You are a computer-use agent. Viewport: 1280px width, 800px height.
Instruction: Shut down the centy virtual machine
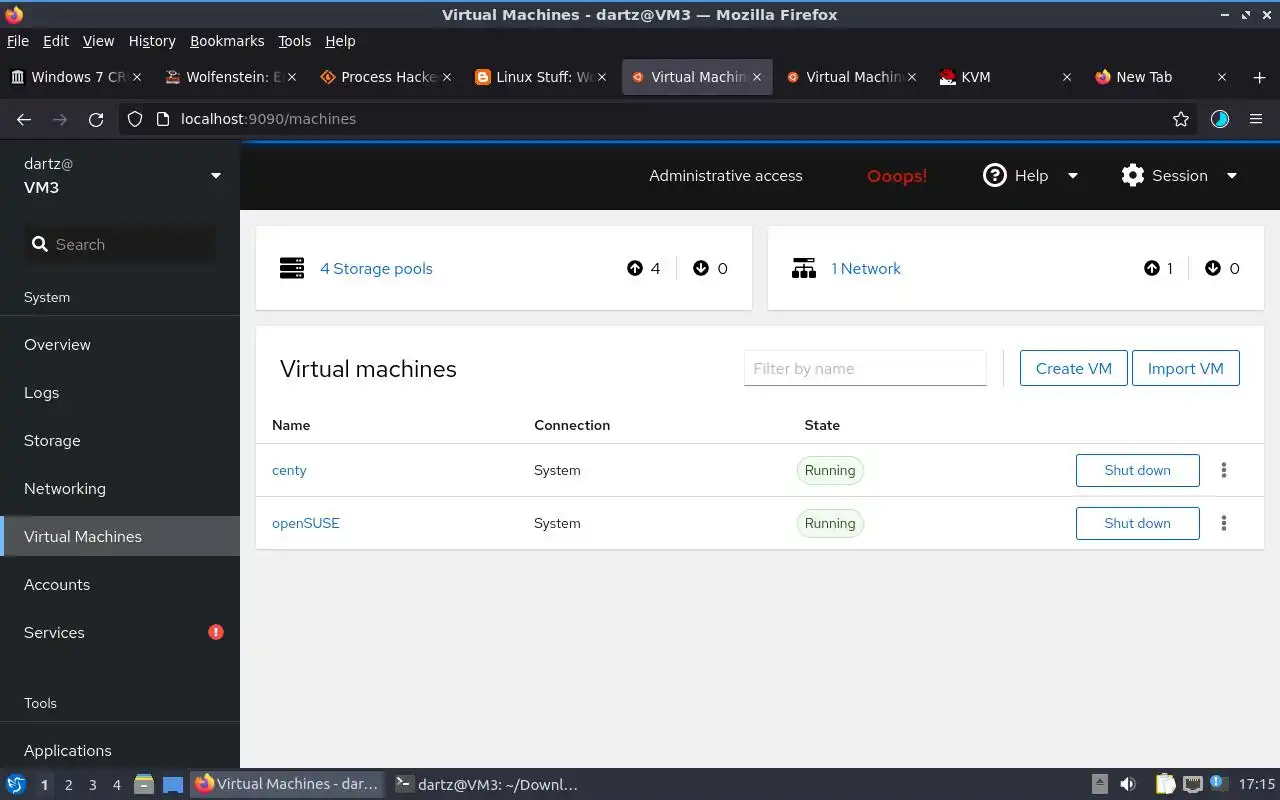click(1137, 470)
